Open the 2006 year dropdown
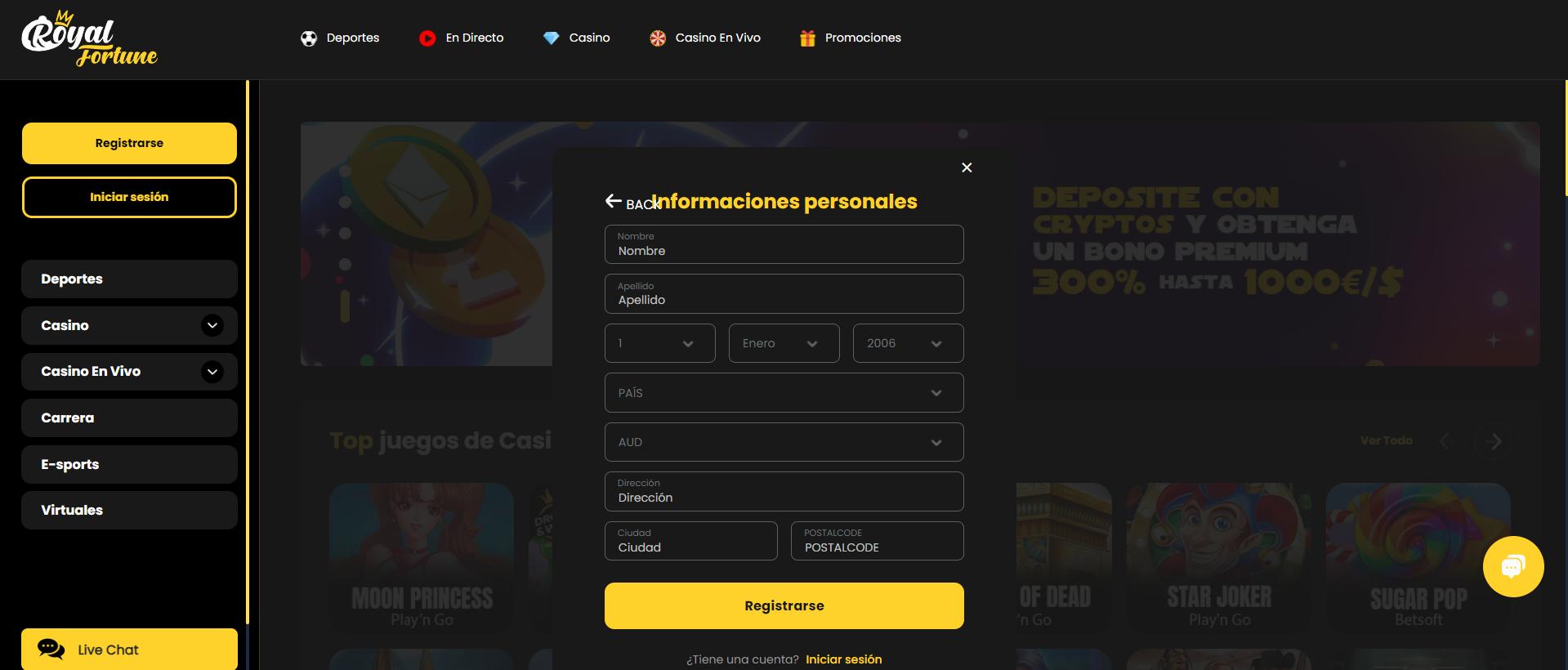The image size is (1568, 670). click(x=909, y=343)
